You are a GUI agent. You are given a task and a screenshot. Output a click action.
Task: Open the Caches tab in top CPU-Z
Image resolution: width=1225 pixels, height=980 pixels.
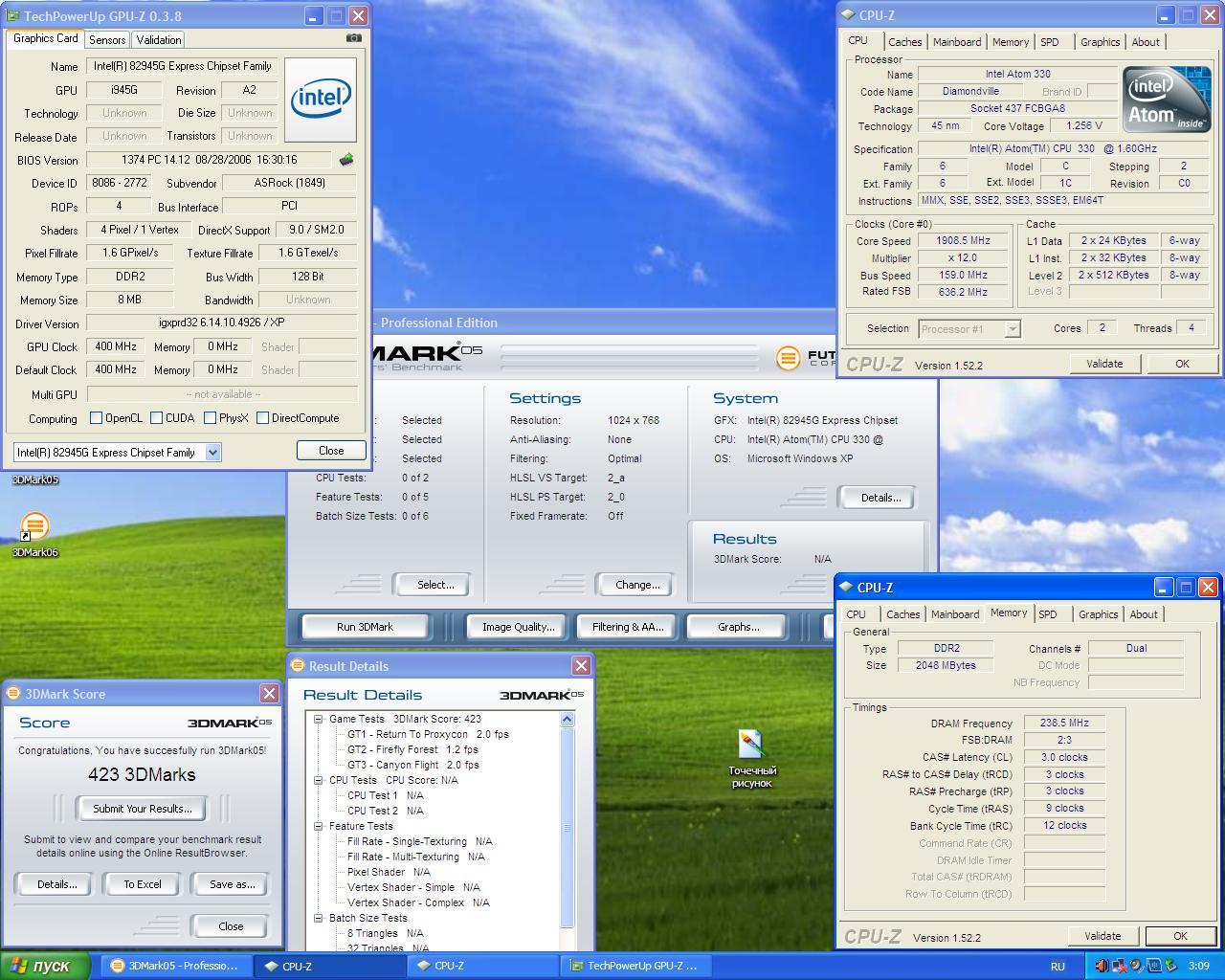(904, 42)
